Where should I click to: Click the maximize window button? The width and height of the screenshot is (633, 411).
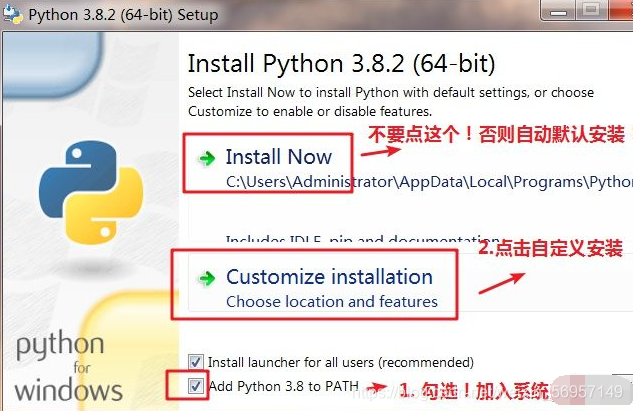591,10
